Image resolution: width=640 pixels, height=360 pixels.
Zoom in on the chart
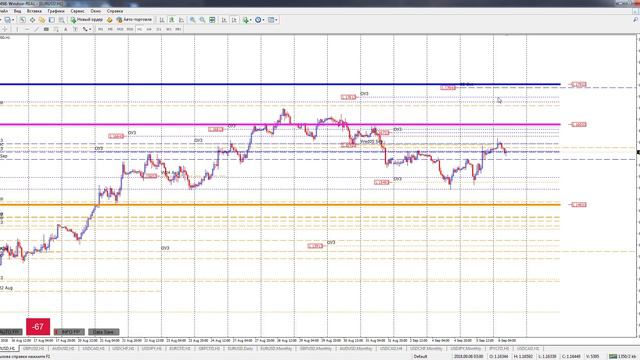(193, 20)
